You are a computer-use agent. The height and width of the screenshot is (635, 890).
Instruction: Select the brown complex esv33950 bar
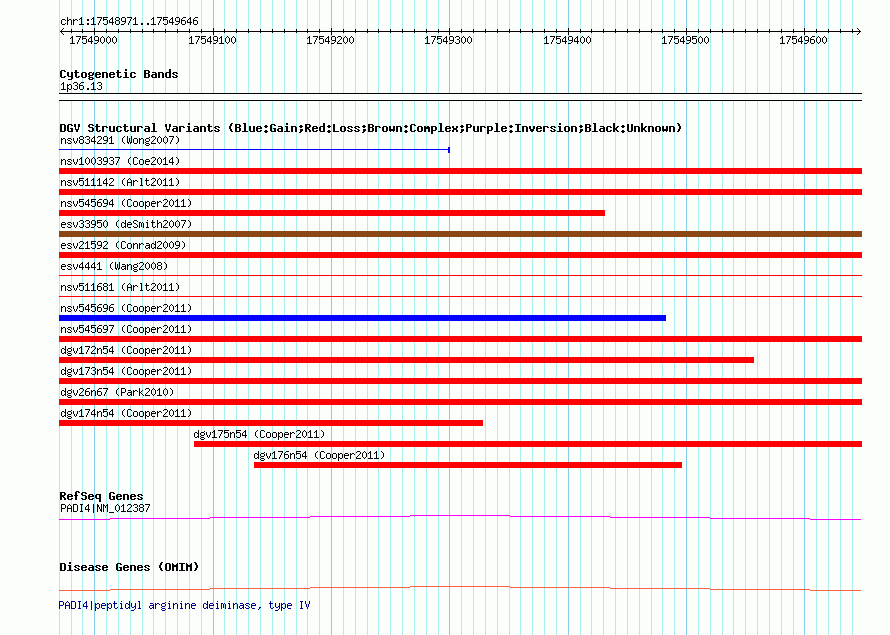point(460,234)
